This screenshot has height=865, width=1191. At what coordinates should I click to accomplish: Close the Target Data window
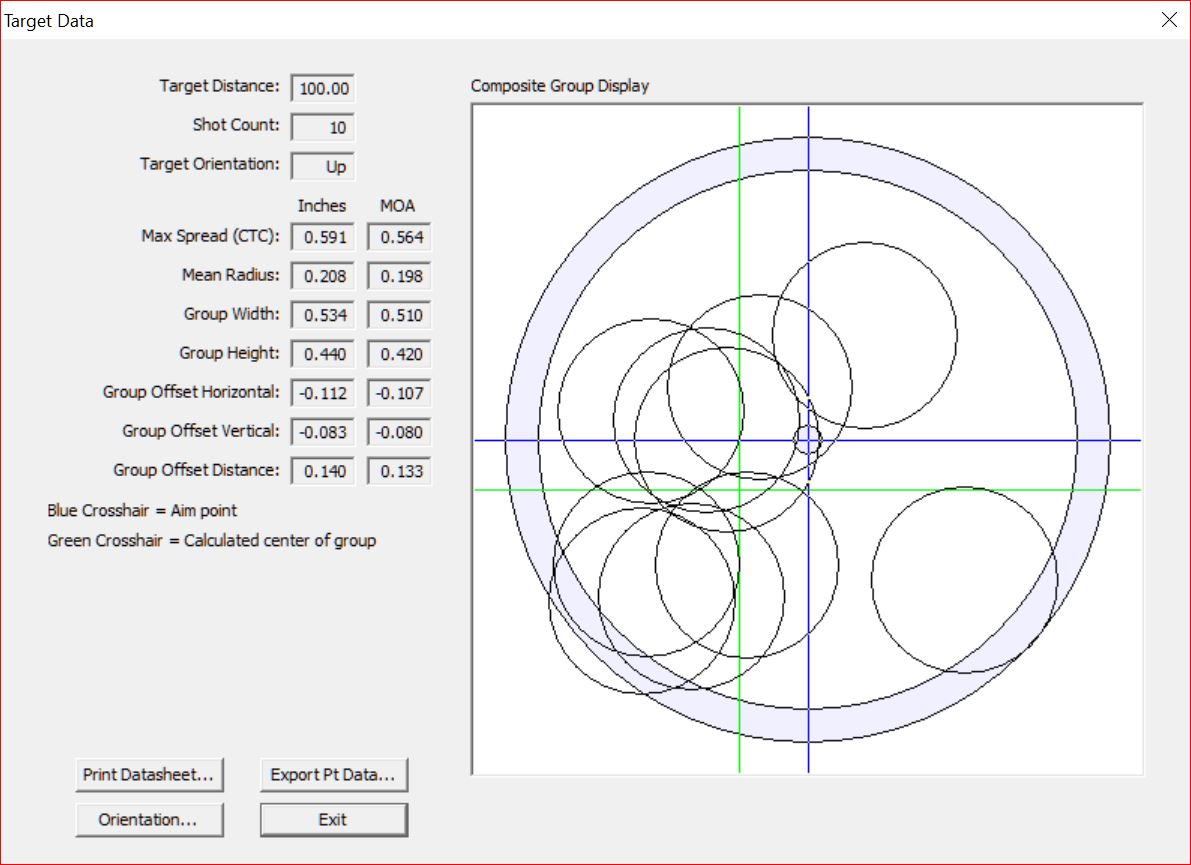(x=1168, y=20)
